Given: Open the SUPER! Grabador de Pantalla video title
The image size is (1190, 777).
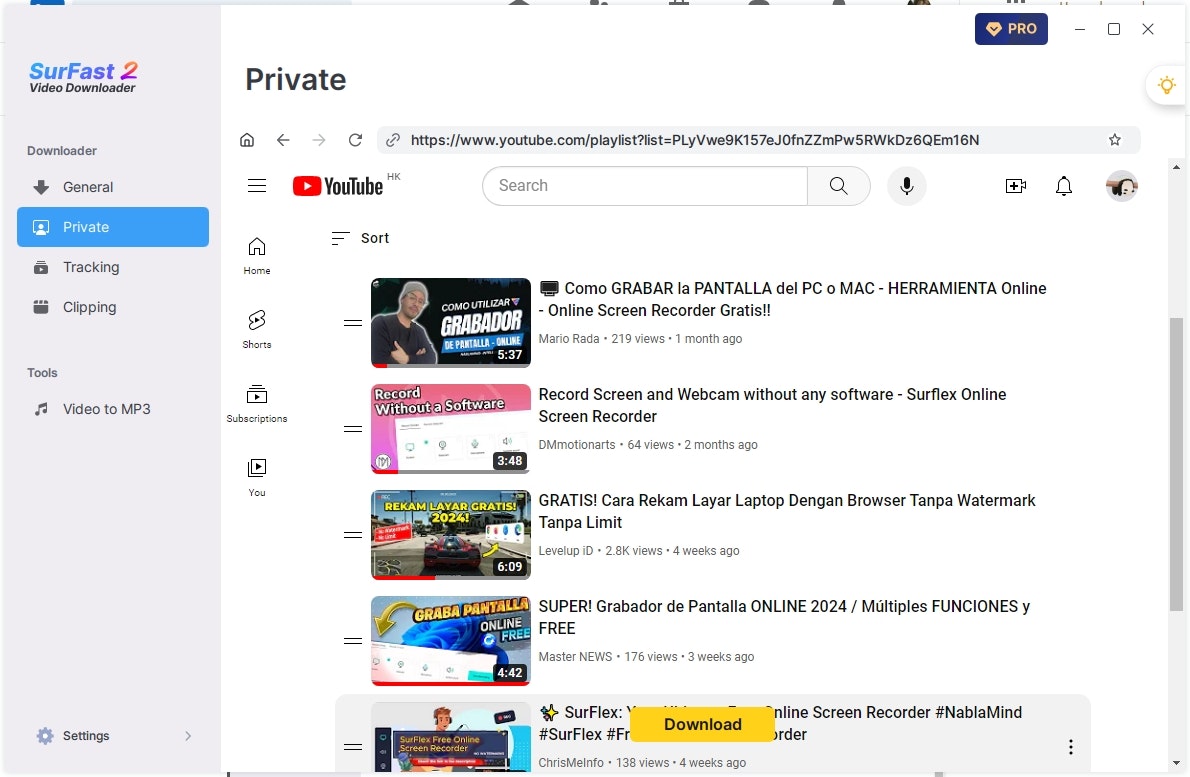Looking at the screenshot, I should [784, 618].
